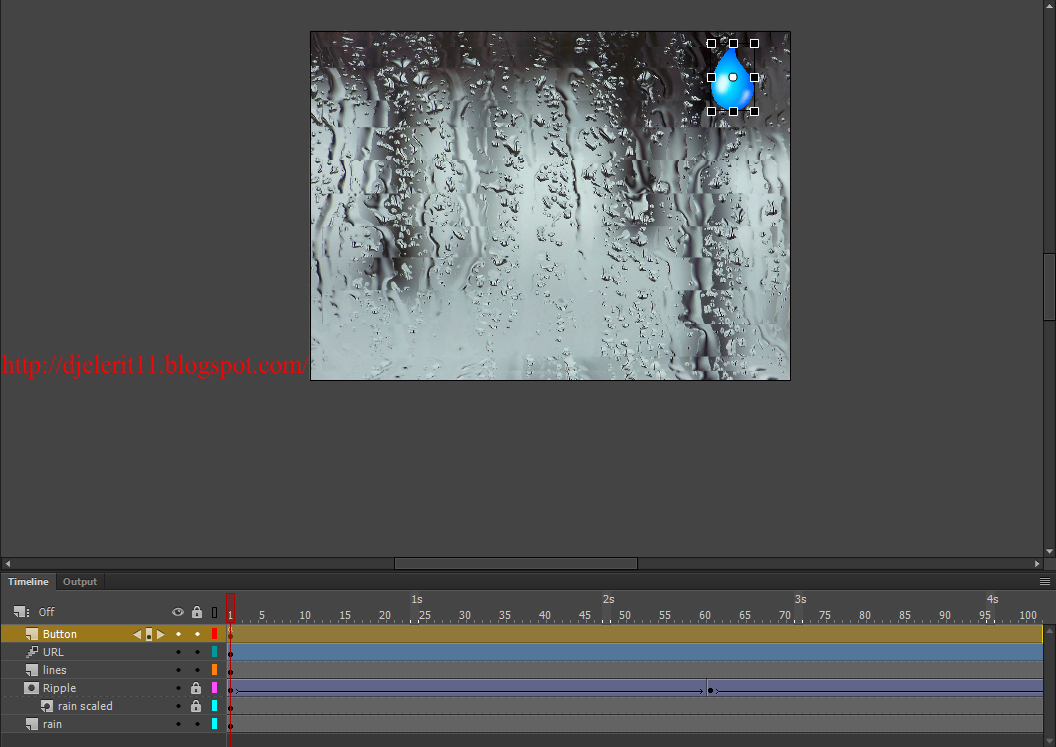
Task: Select the Ripple layer name
Action: 59,688
